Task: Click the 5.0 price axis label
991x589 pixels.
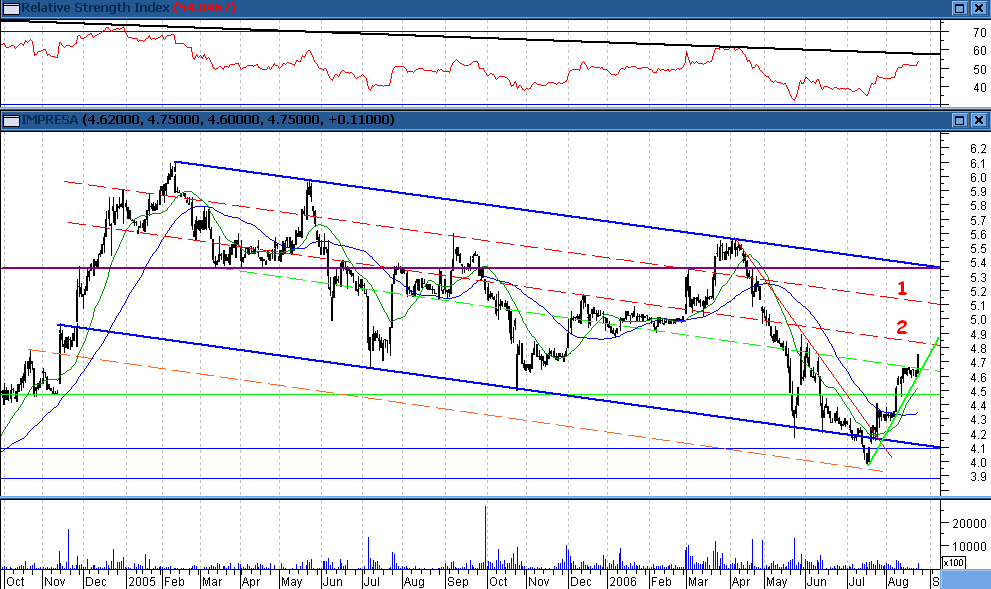Action: 978,320
